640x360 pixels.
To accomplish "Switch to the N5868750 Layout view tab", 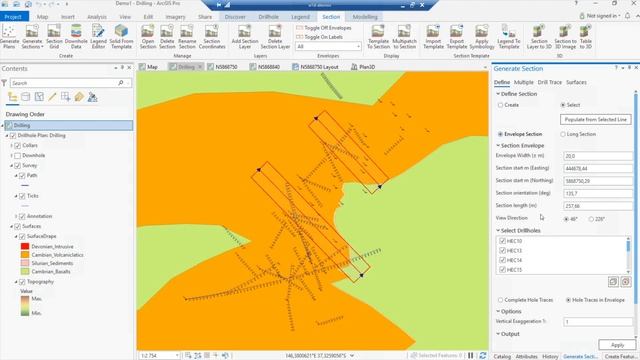I will coord(315,67).
